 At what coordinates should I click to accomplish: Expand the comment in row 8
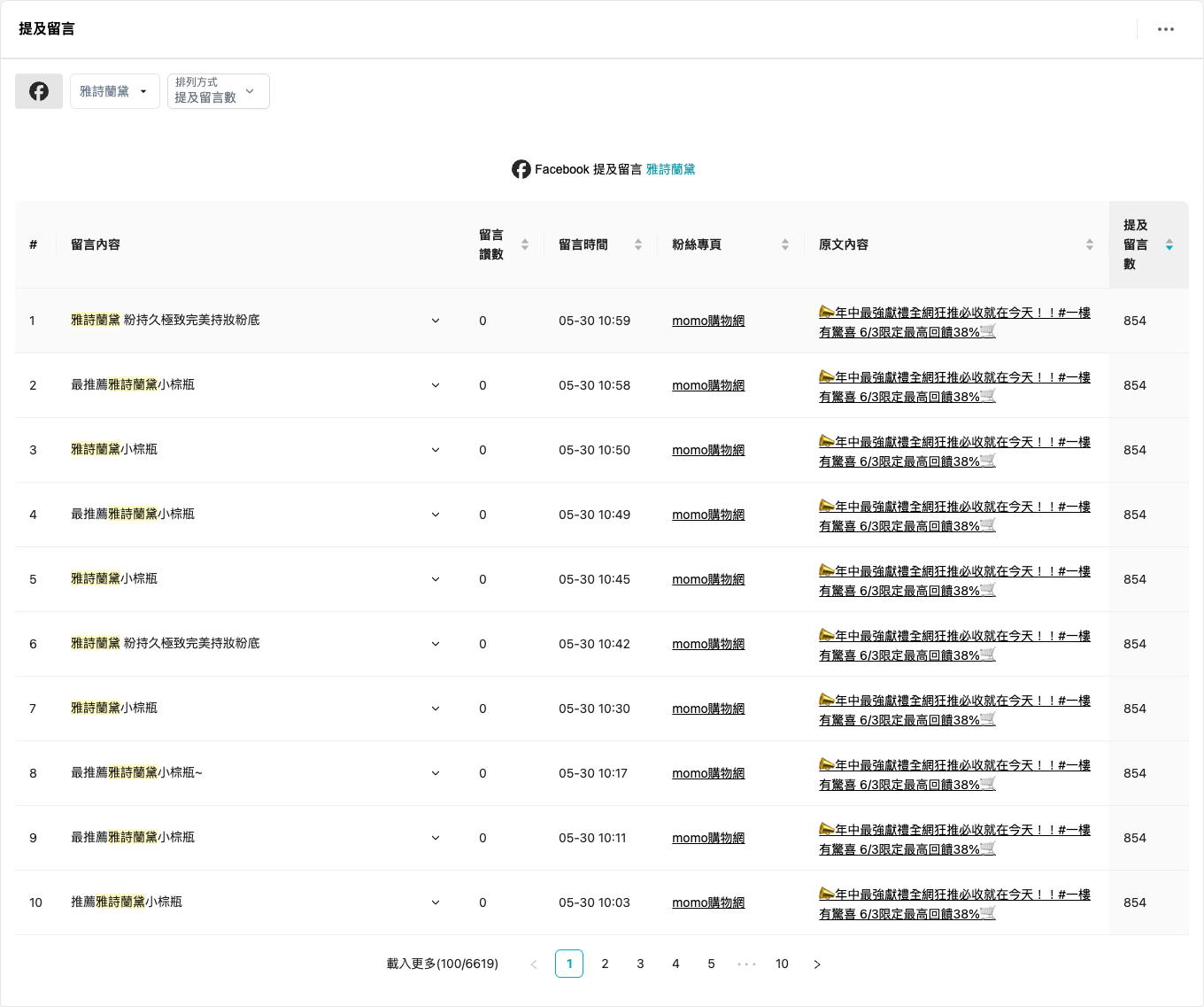click(x=436, y=773)
